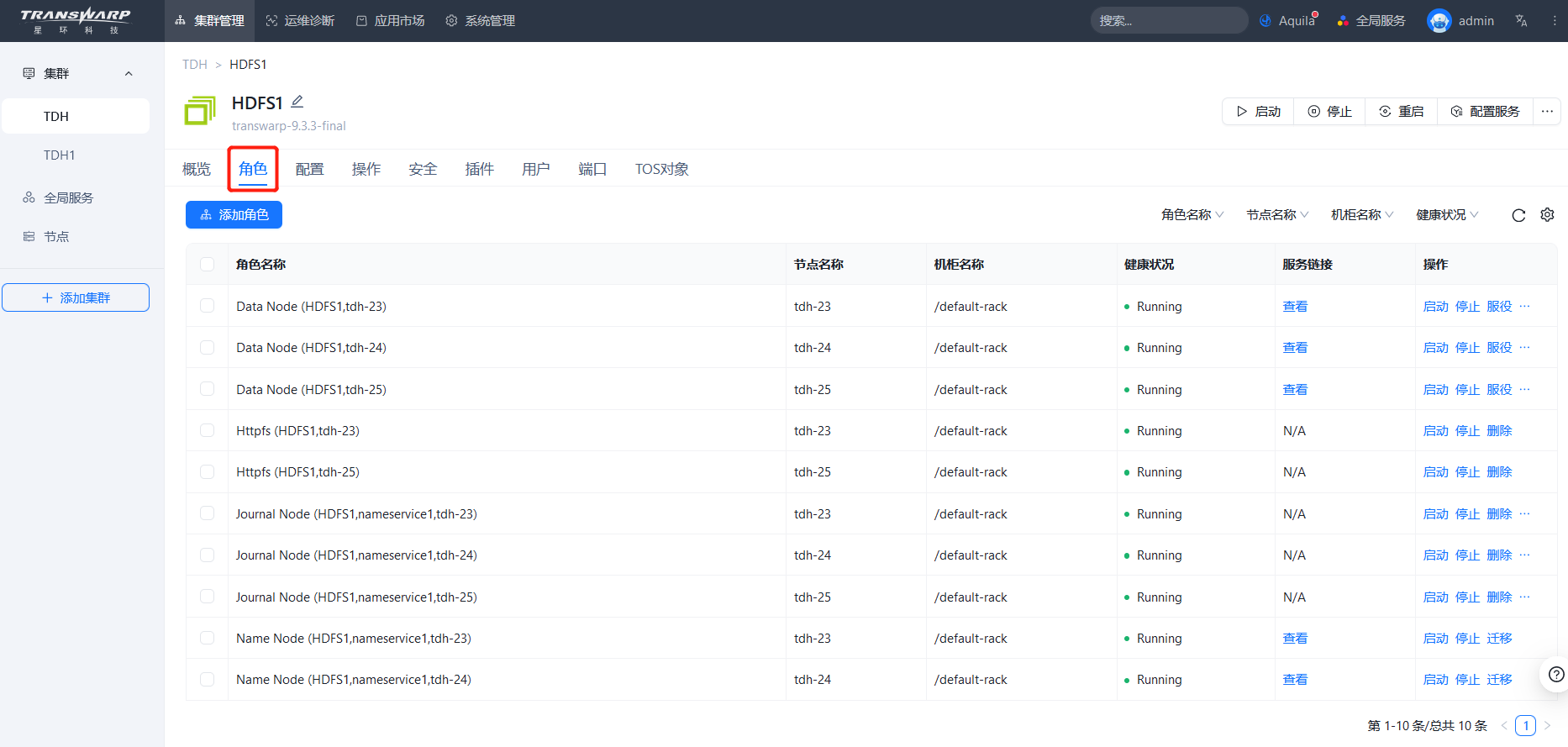Click 迁移 for Name Node tdh-24
Image resolution: width=1568 pixels, height=747 pixels.
coord(1499,679)
